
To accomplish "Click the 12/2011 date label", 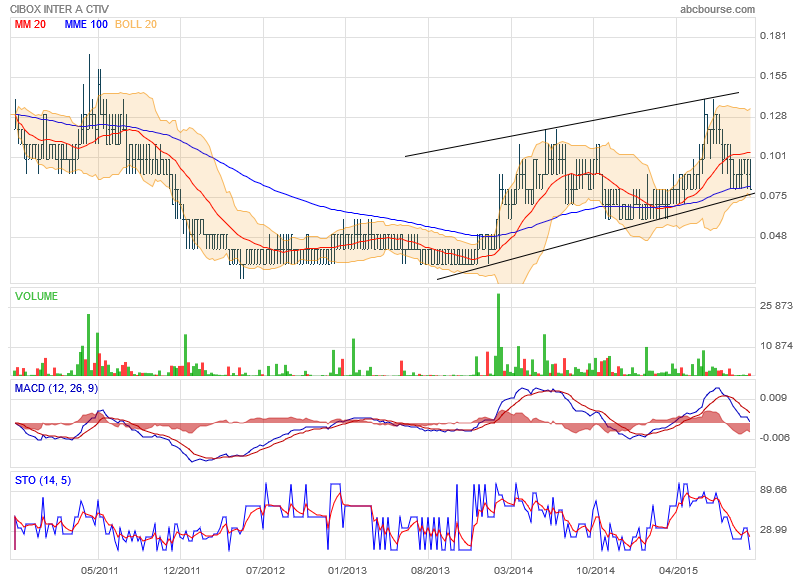I will coord(182,570).
